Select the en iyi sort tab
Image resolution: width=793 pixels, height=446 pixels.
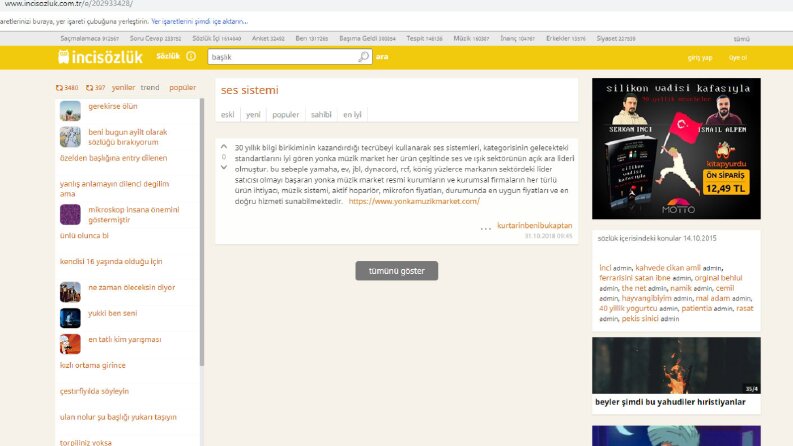(353, 115)
